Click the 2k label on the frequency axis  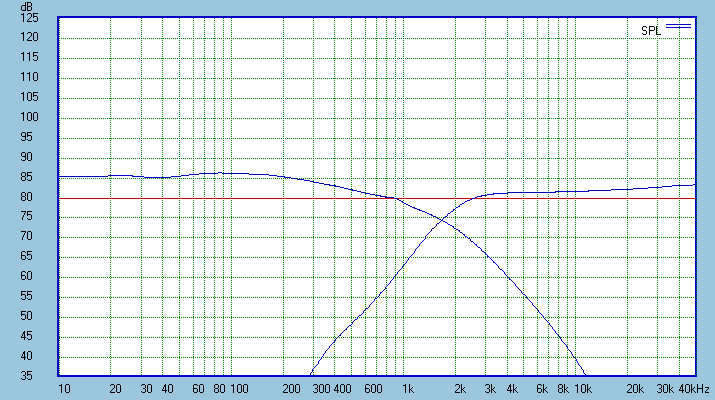point(460,389)
